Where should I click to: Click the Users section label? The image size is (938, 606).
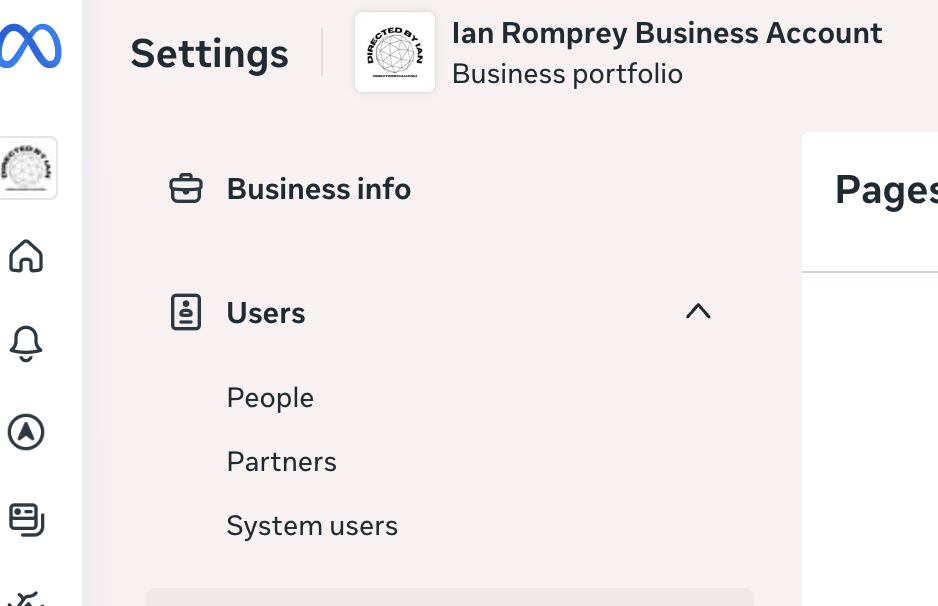[x=266, y=313]
